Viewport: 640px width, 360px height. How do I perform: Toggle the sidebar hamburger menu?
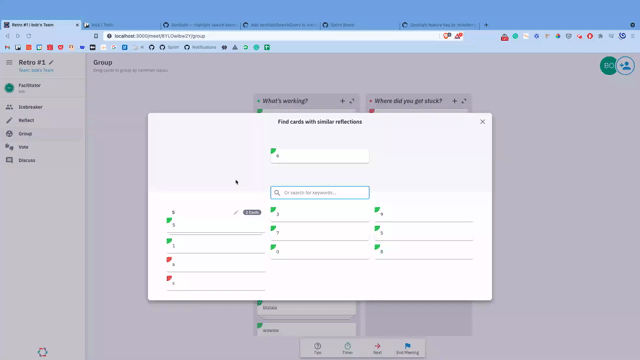[x=9, y=62]
